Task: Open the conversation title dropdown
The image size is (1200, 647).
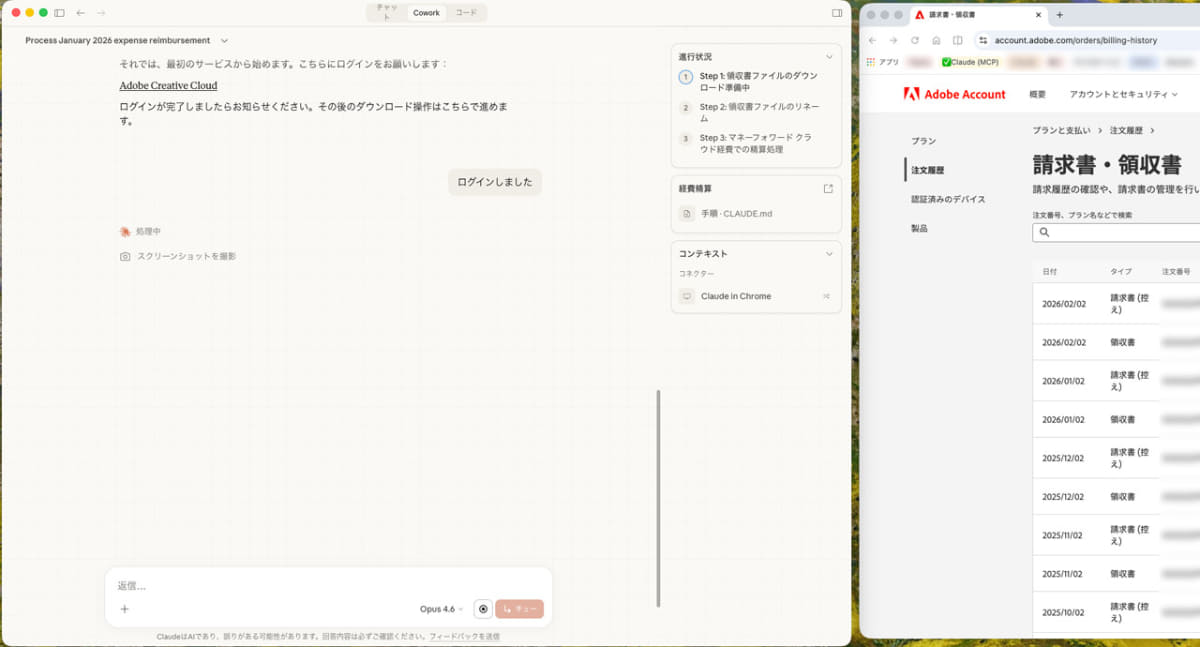Action: point(223,41)
